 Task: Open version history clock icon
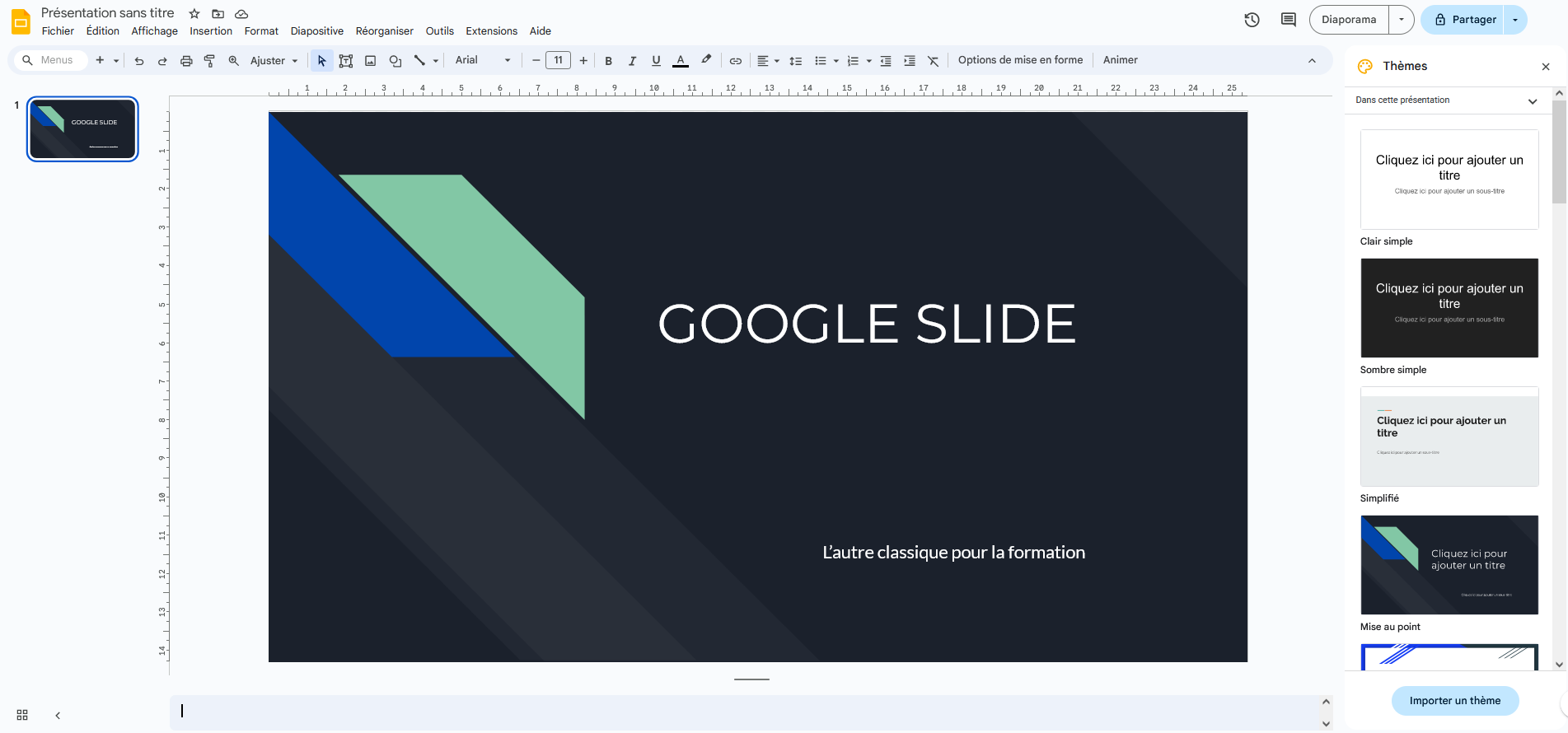click(1252, 20)
